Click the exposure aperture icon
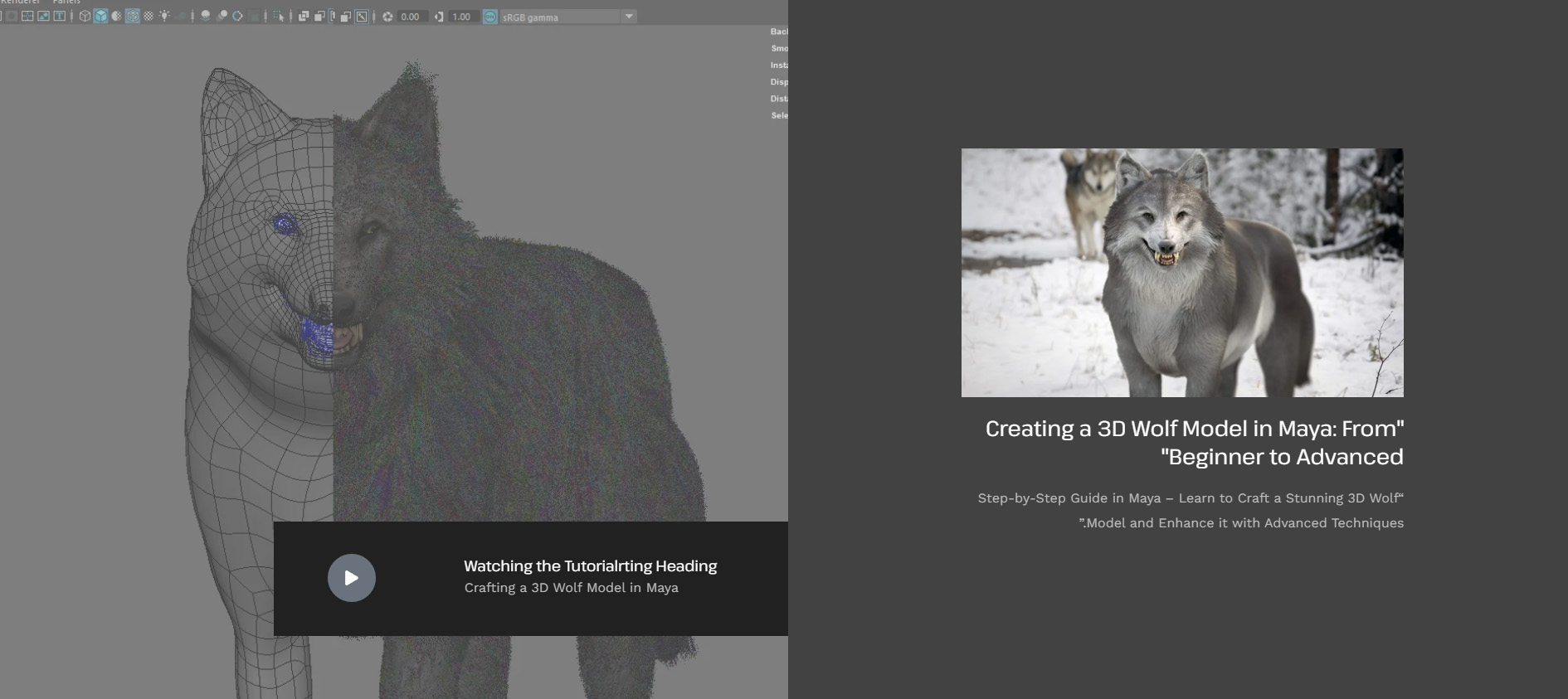Image resolution: width=1568 pixels, height=699 pixels. pos(387,17)
